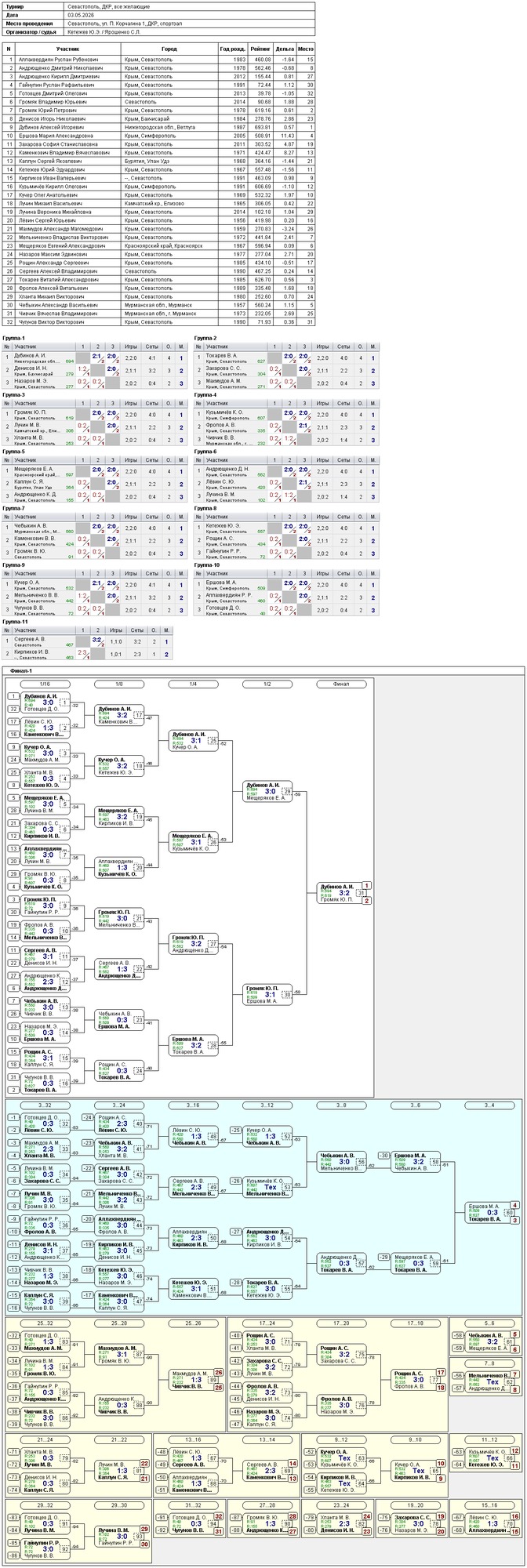527x1568 pixels.
Task: Select participant Лучин Михаил Васильевич
Action: tap(49, 203)
